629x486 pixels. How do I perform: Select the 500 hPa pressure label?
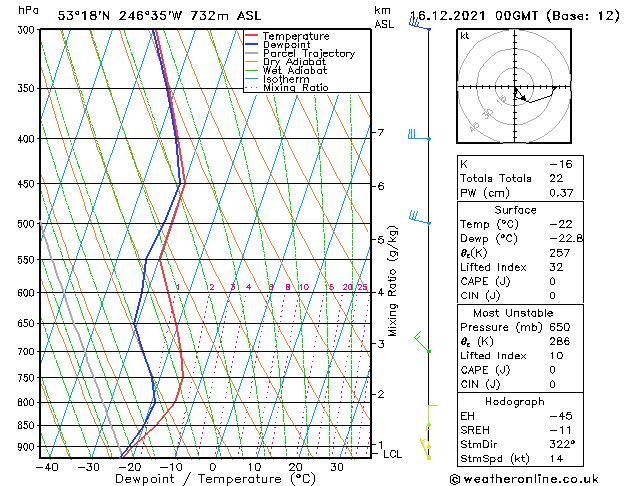pos(28,224)
